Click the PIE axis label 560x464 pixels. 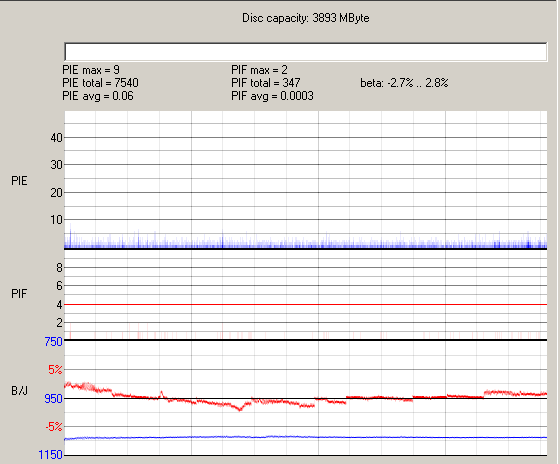[x=19, y=180]
